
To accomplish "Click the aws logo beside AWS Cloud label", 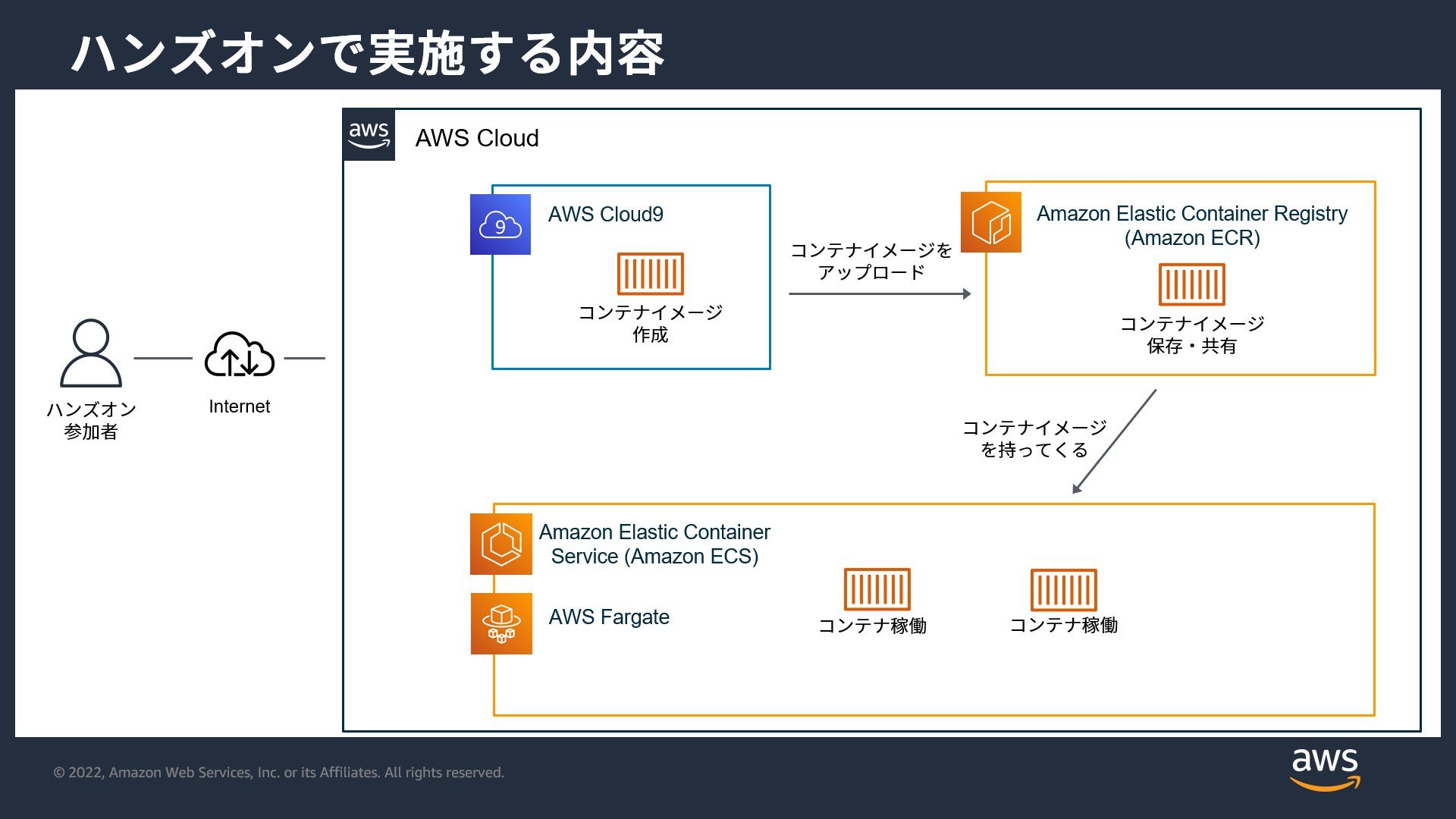I will point(369,135).
